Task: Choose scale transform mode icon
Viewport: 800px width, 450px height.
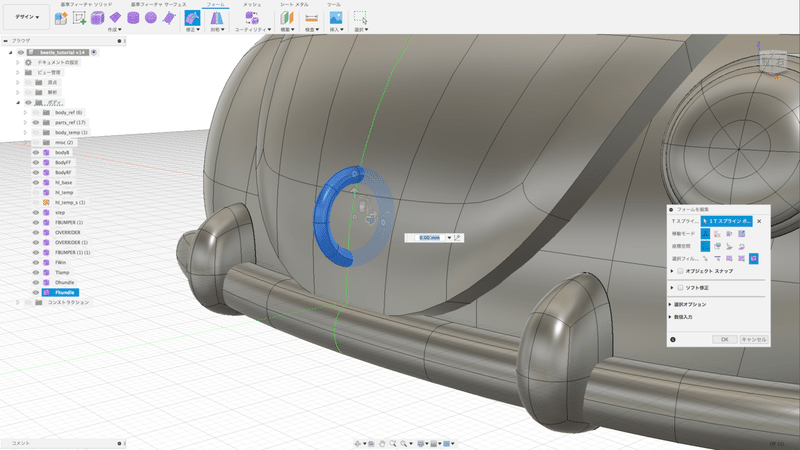Action: click(x=741, y=234)
